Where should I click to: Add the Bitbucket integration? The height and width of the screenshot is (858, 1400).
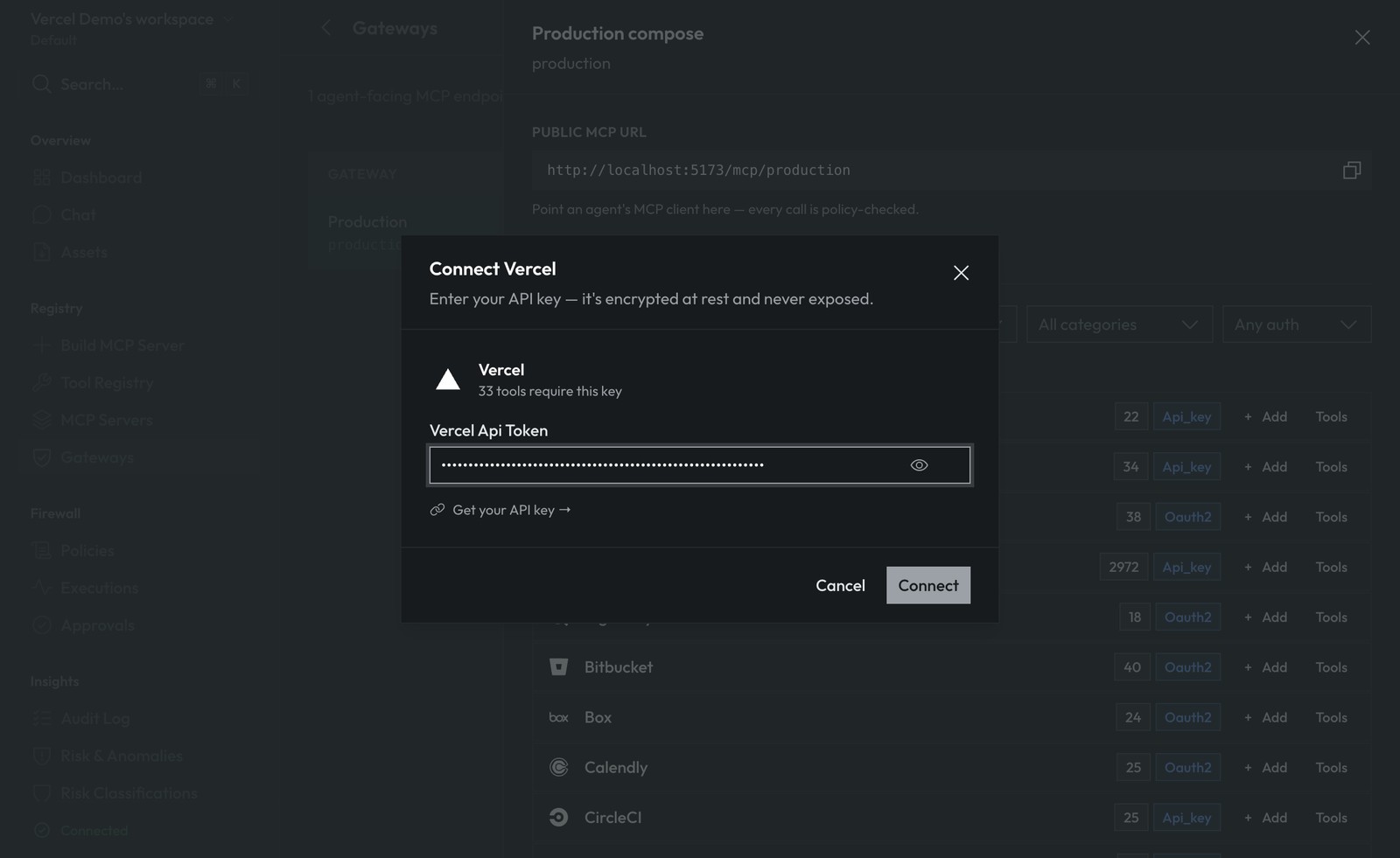(x=1265, y=667)
